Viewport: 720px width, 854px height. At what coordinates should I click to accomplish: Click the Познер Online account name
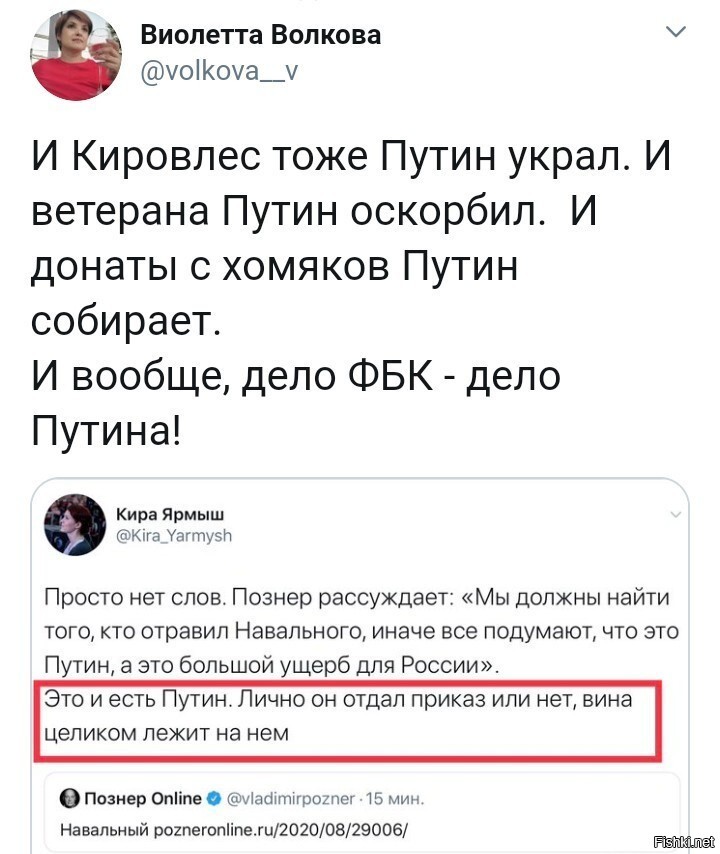coord(143,798)
